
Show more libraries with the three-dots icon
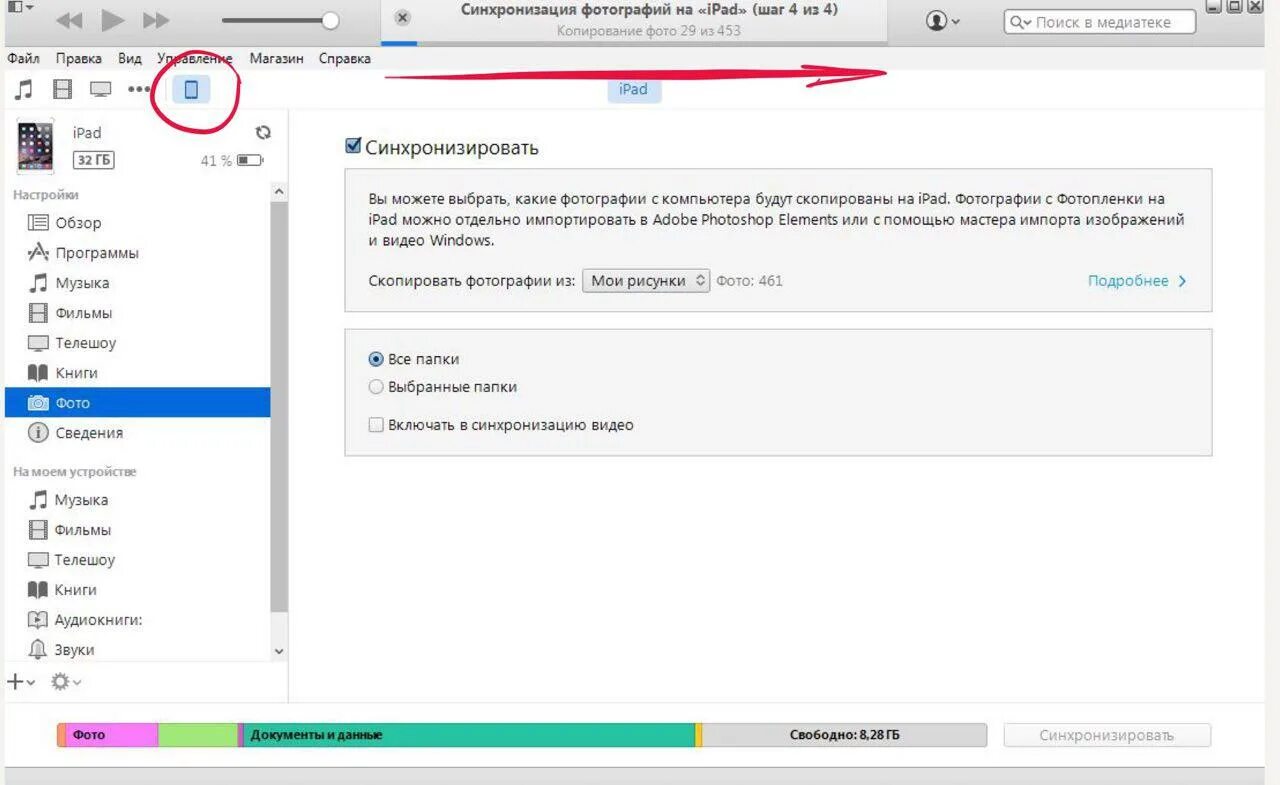[139, 90]
